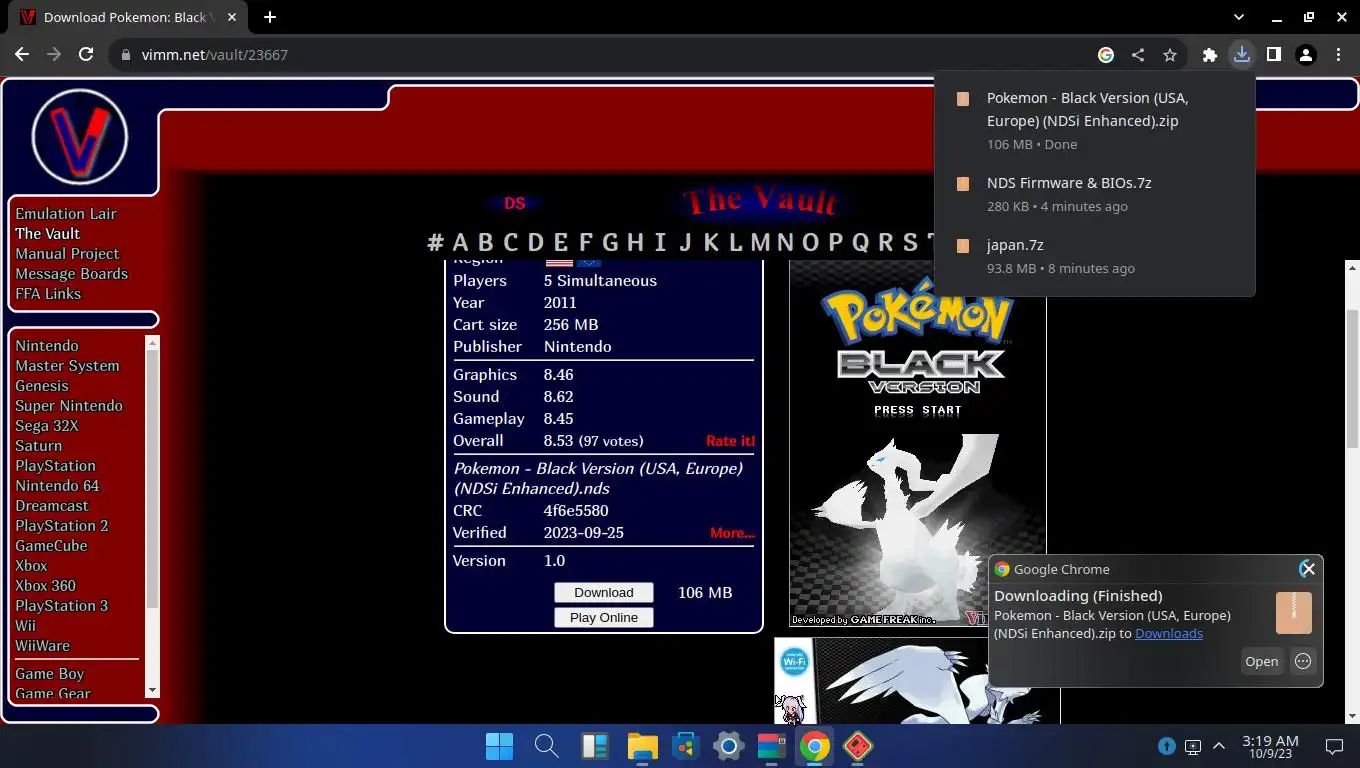Browse vault games starting with letter A

tap(460, 242)
